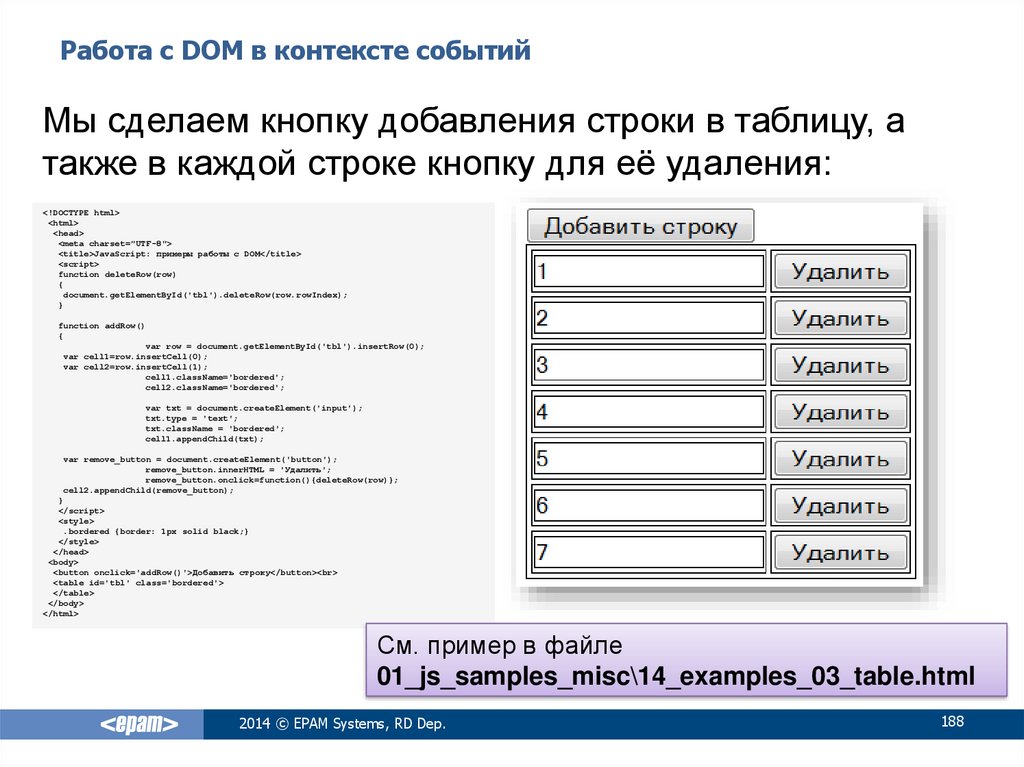The image size is (1024, 767).
Task: Click inside the input with value 6
Action: (x=648, y=506)
